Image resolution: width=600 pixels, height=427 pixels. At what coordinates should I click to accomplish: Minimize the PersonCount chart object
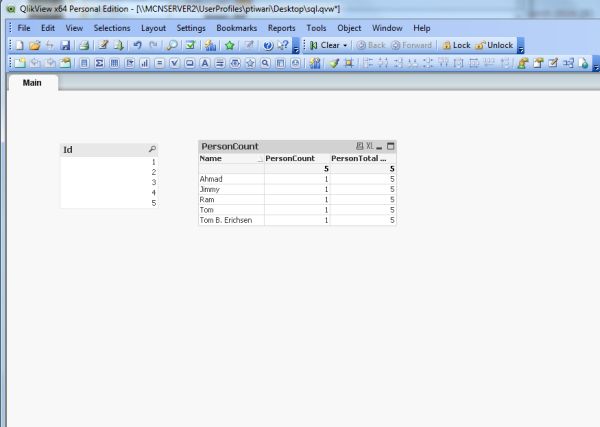(x=379, y=146)
